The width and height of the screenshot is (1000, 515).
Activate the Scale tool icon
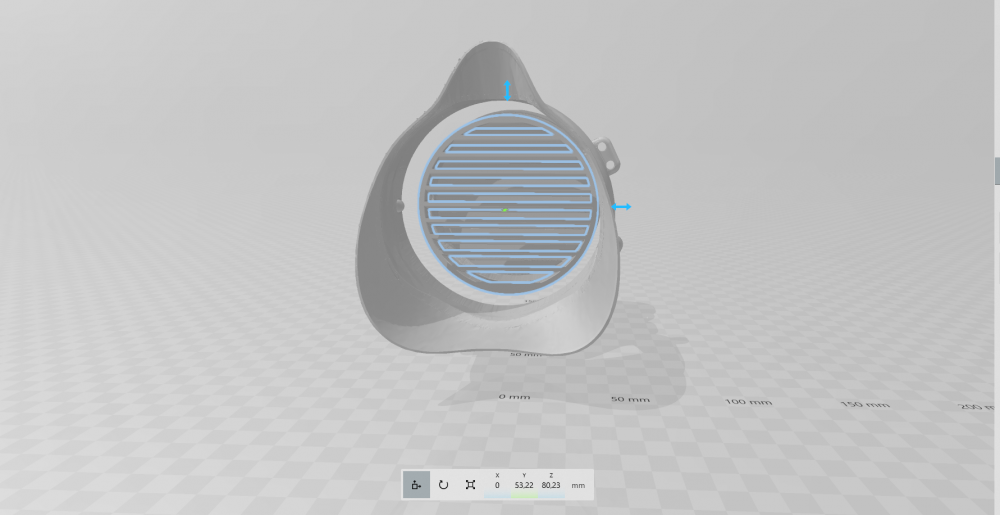(x=470, y=485)
